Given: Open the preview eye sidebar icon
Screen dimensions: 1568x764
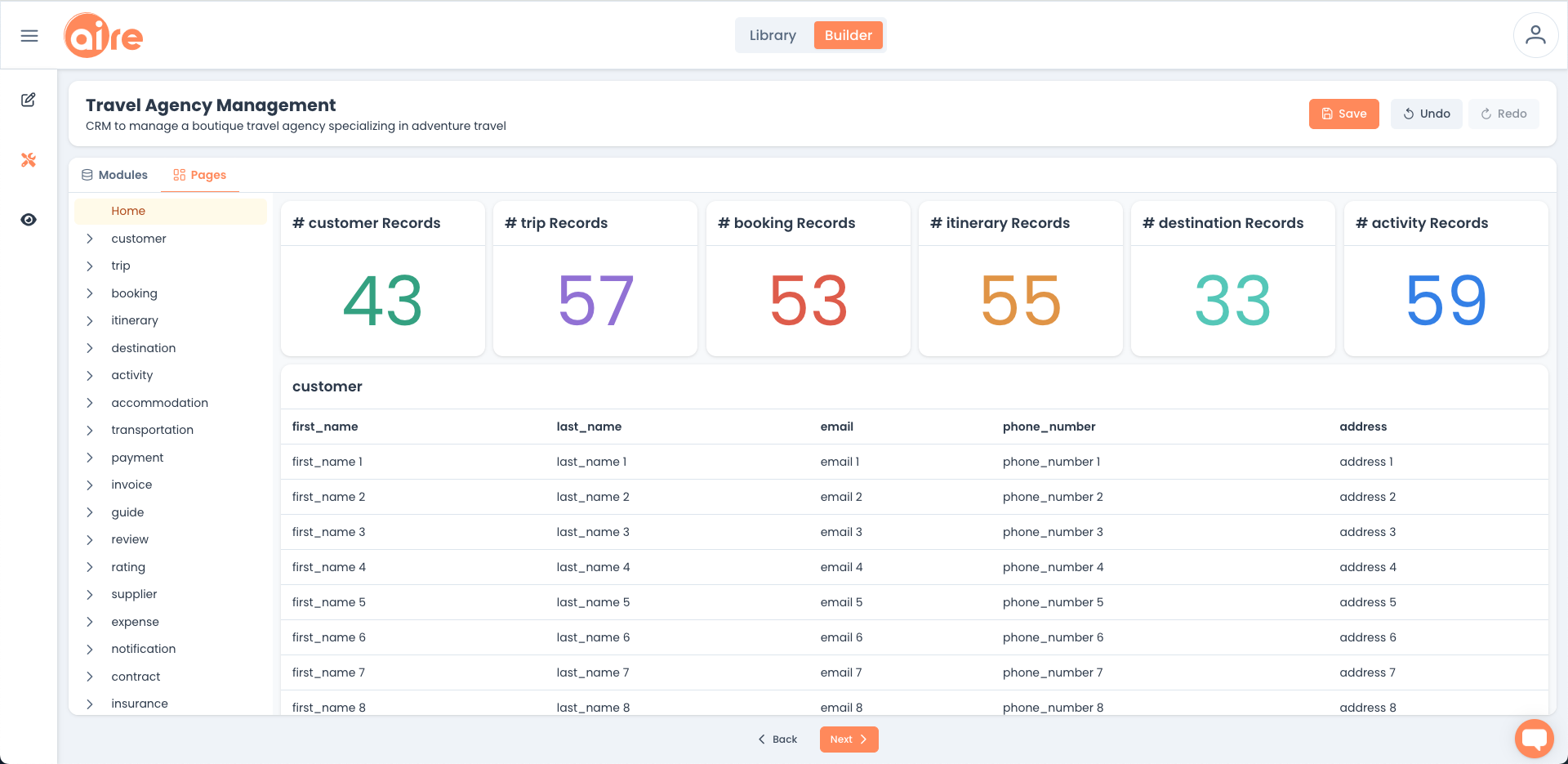Looking at the screenshot, I should click(x=29, y=220).
